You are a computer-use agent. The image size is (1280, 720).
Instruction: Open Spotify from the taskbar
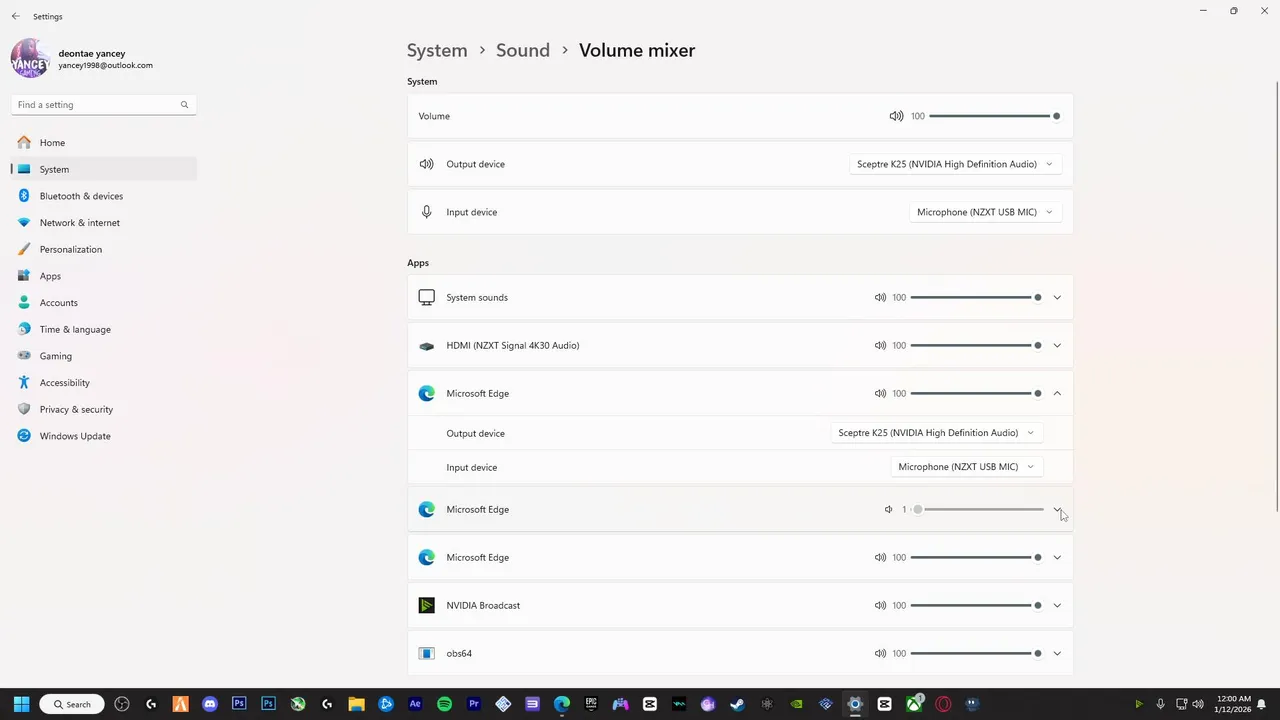coord(445,704)
